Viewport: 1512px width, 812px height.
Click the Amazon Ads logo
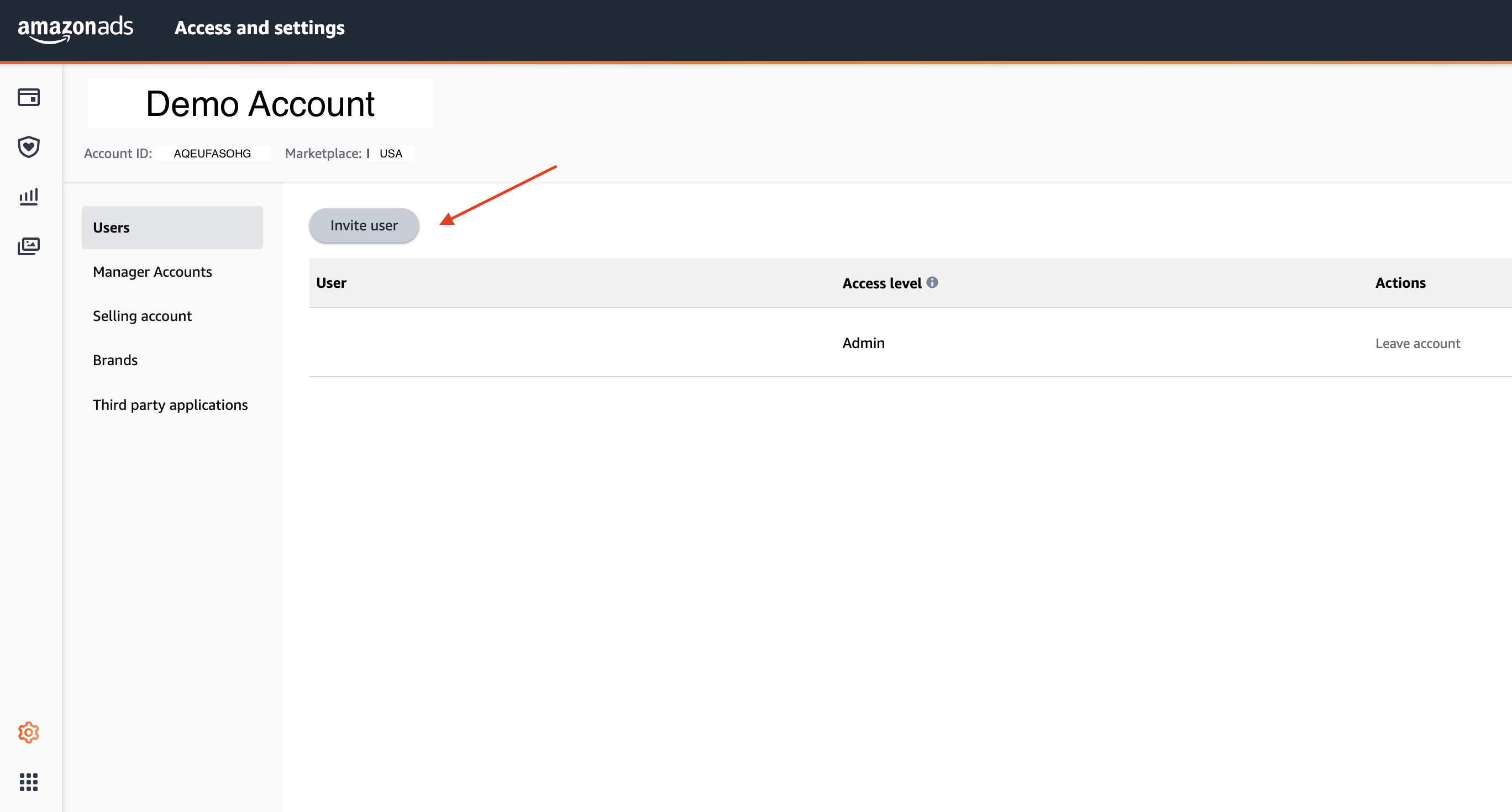pyautogui.click(x=75, y=28)
